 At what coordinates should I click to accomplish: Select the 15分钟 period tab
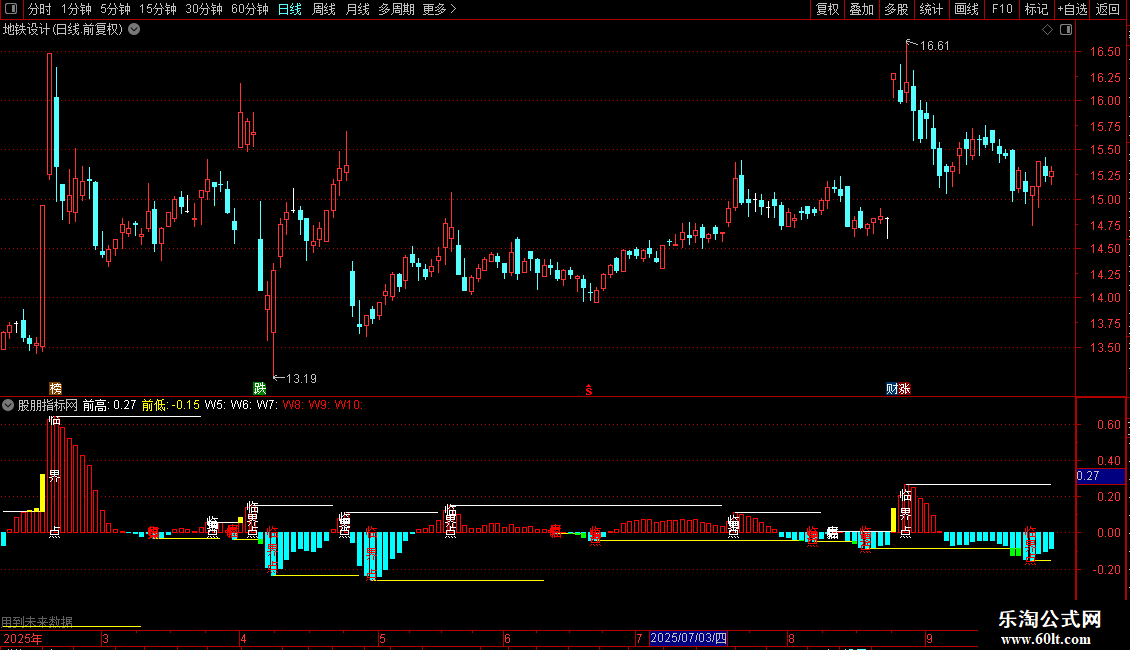[x=157, y=9]
